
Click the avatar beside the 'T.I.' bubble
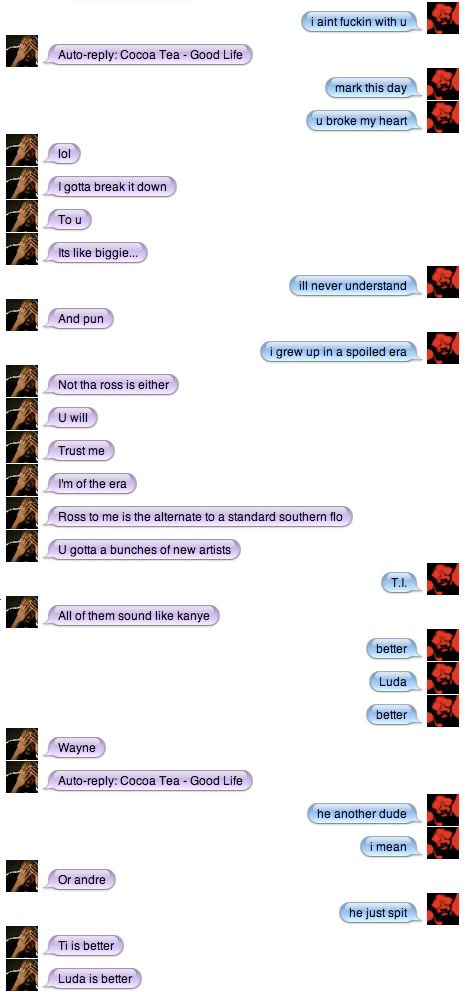(443, 579)
